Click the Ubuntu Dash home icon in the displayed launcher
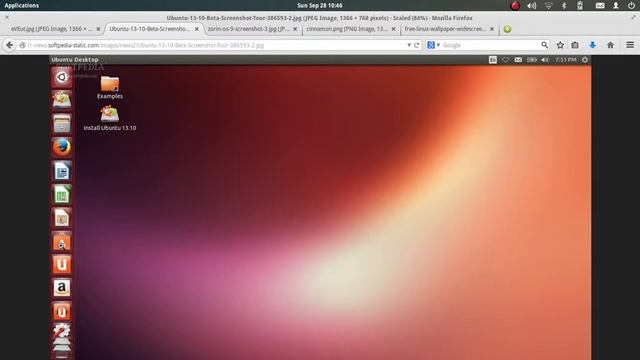 [62, 77]
